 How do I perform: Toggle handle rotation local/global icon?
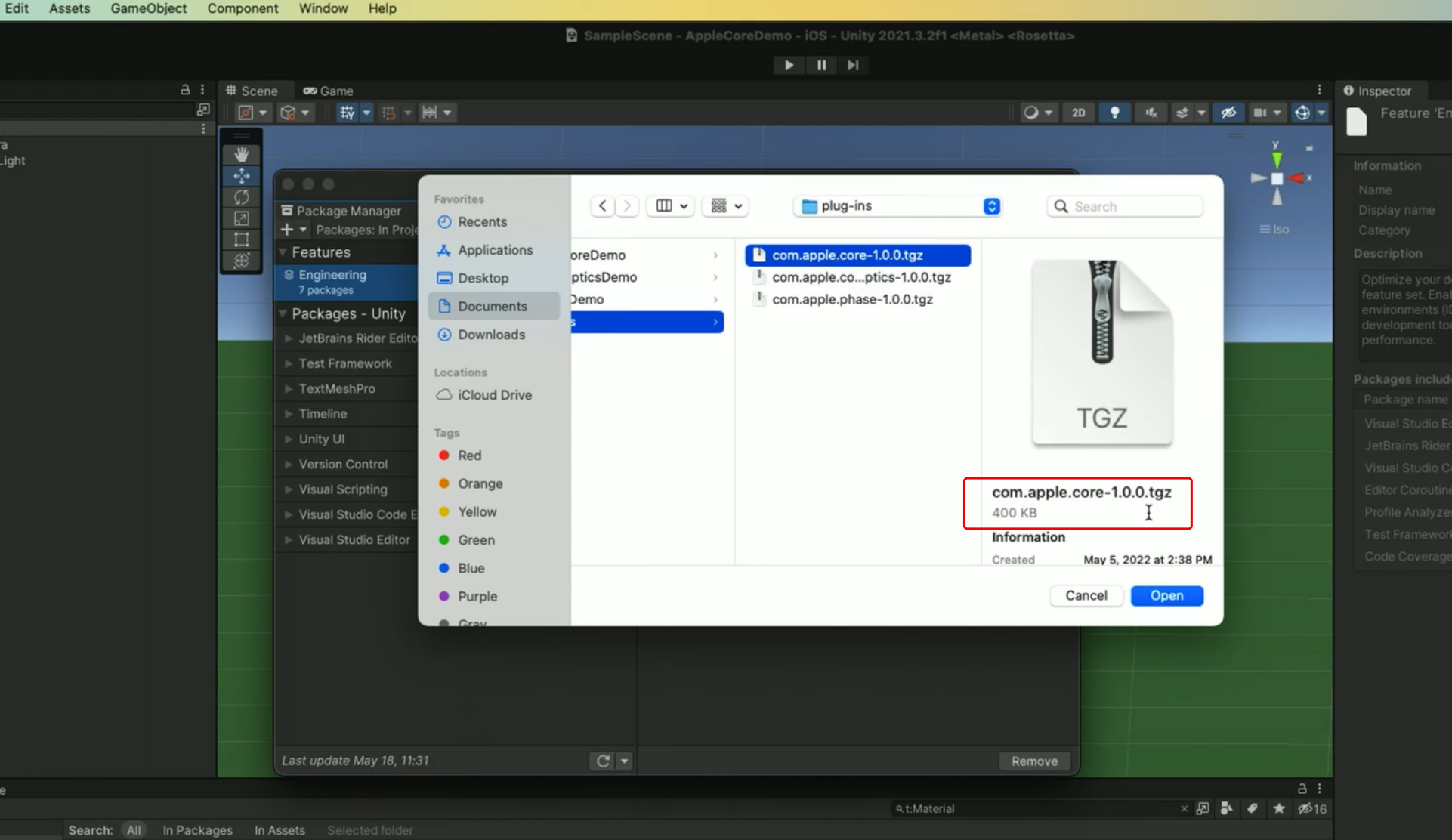point(288,113)
